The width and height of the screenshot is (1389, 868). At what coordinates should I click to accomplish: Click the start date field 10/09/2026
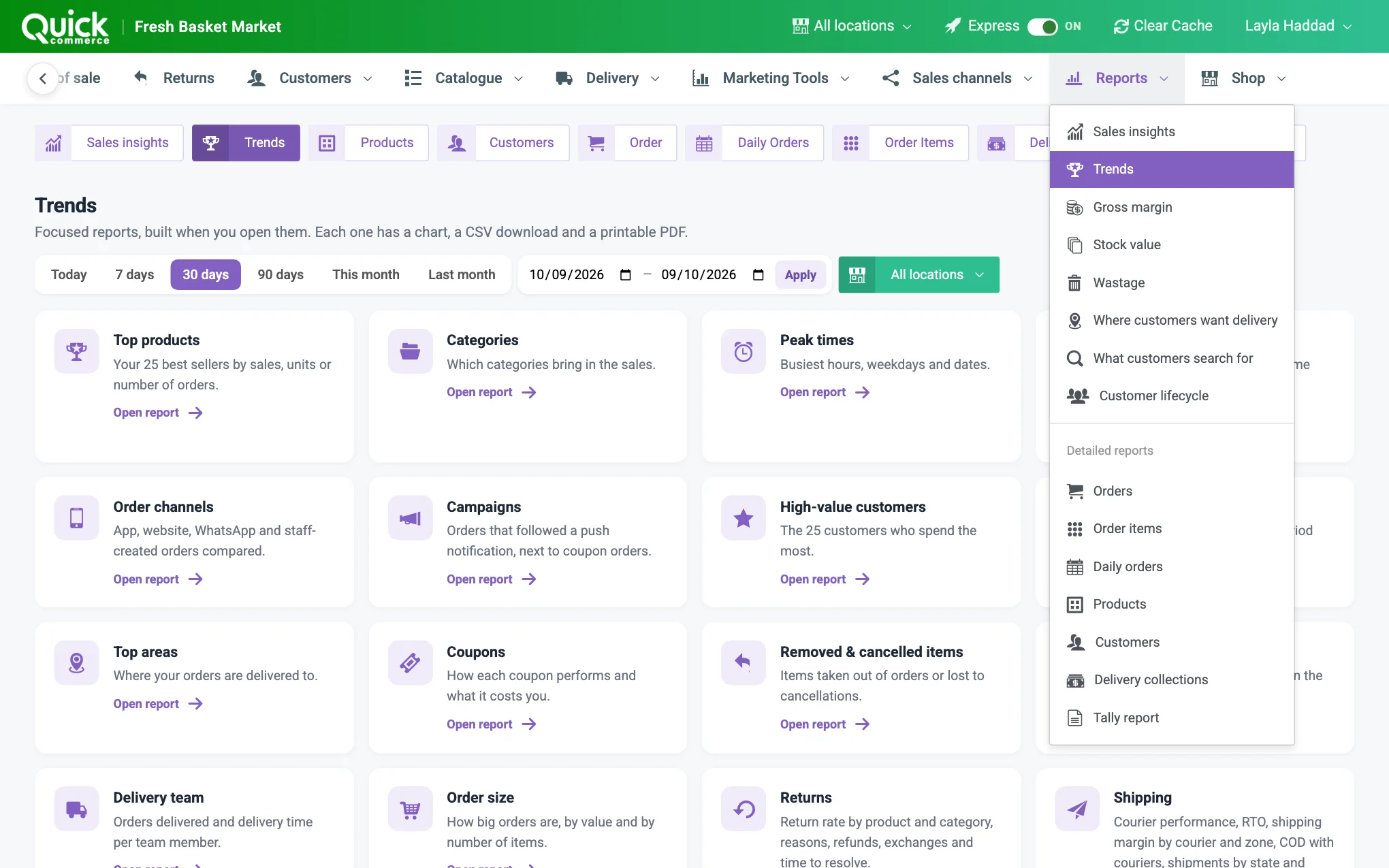click(x=566, y=274)
